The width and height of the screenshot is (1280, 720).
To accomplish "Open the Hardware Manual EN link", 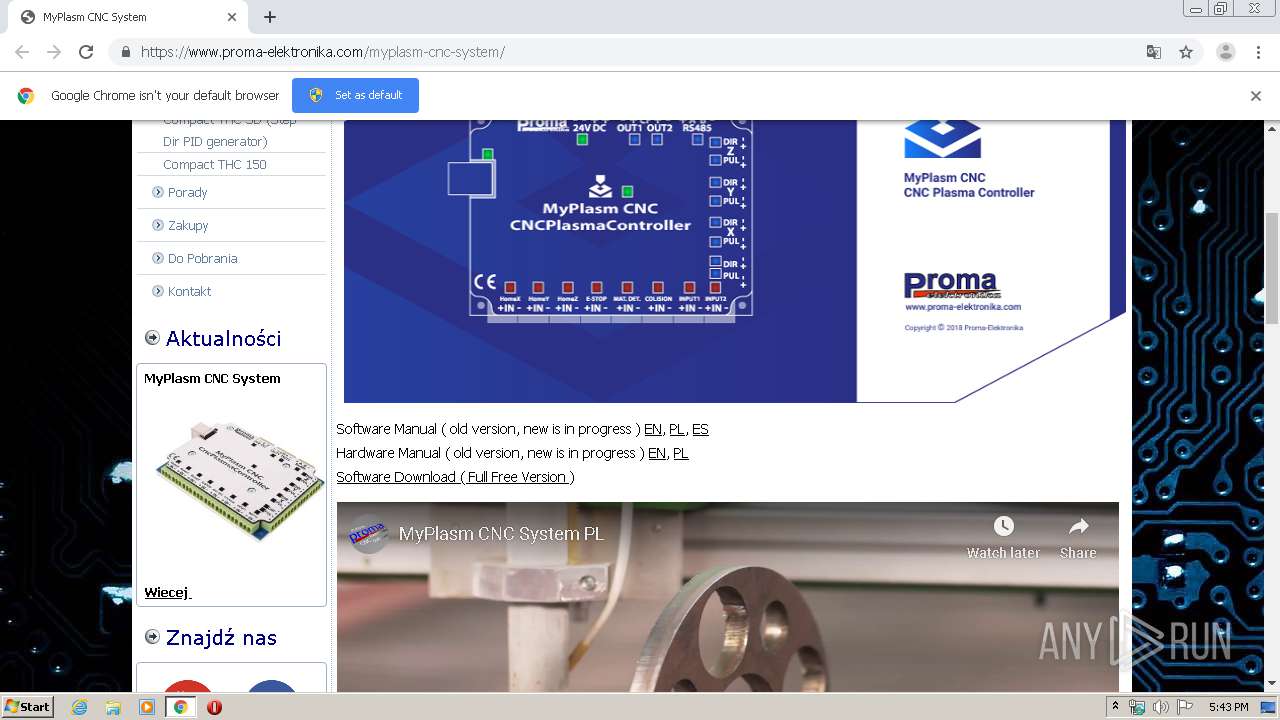I will (x=657, y=453).
